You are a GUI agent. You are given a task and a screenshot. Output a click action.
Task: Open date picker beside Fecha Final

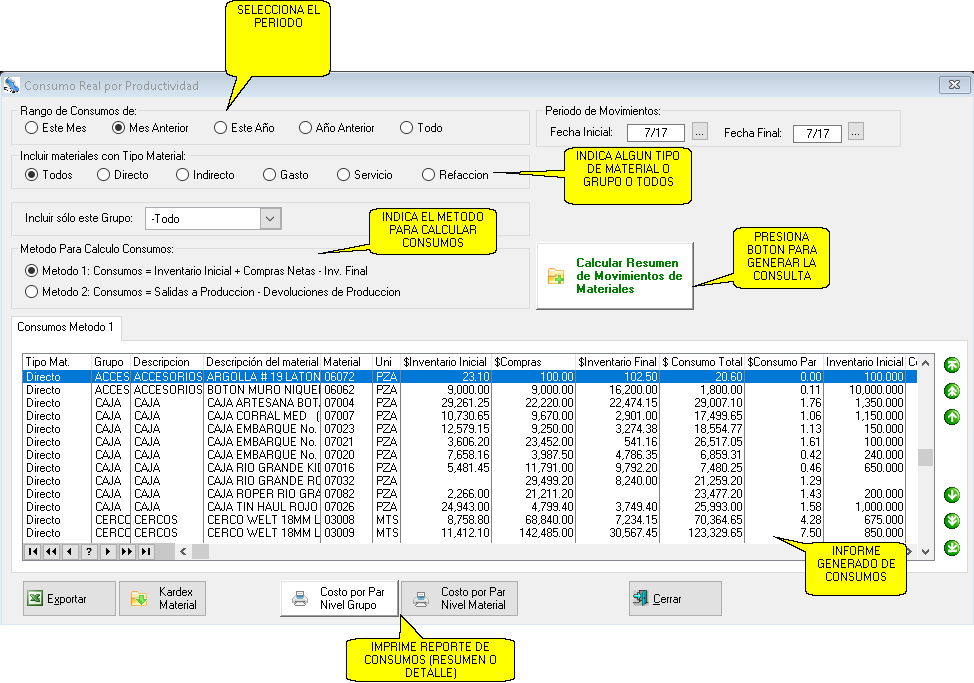(855, 132)
